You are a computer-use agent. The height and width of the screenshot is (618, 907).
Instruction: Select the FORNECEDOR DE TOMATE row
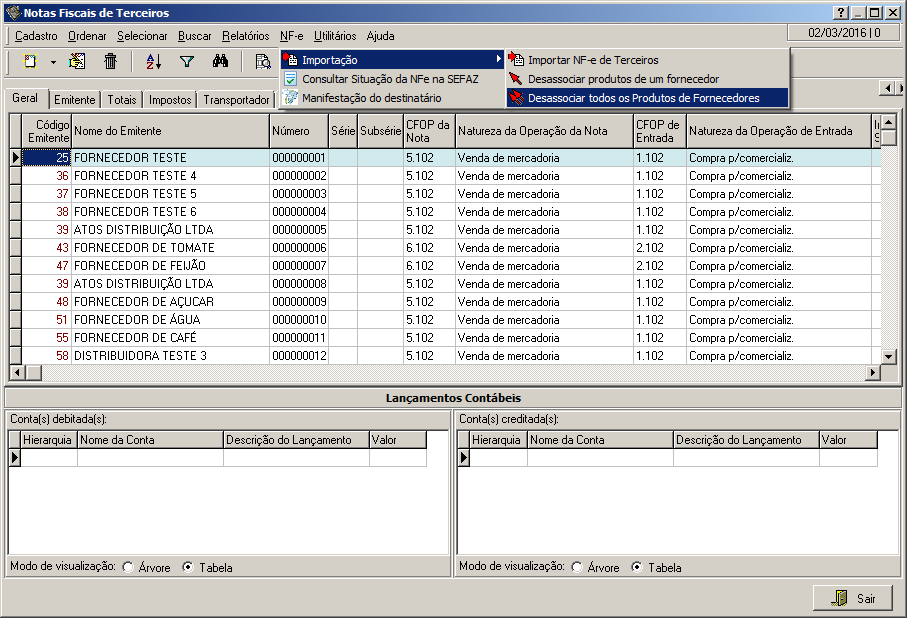[x=144, y=248]
